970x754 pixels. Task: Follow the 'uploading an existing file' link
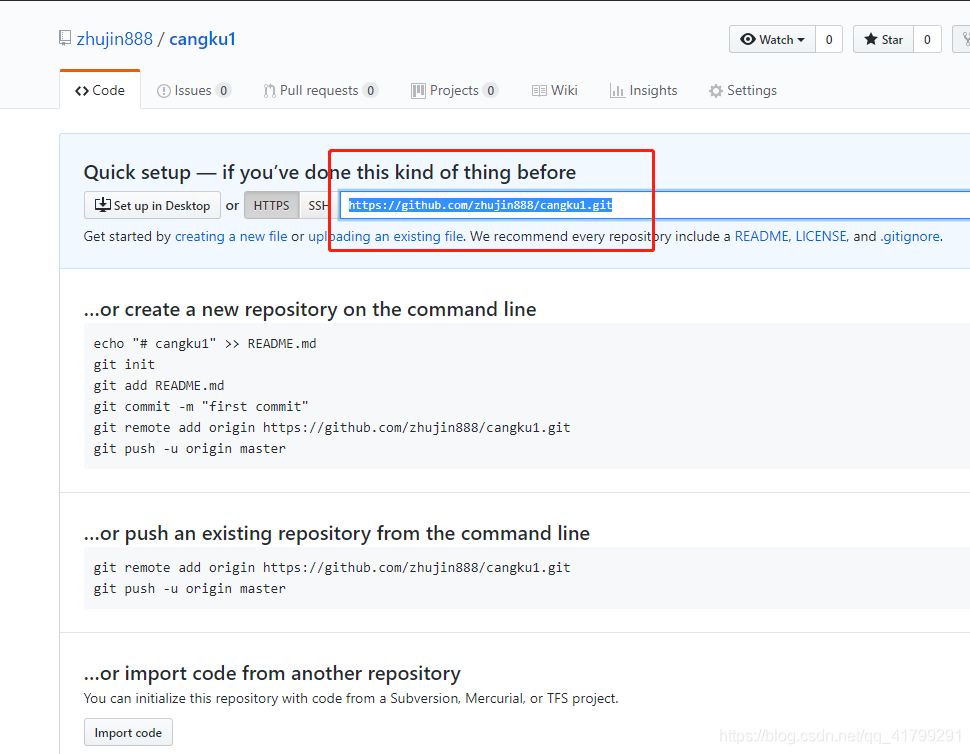point(385,236)
